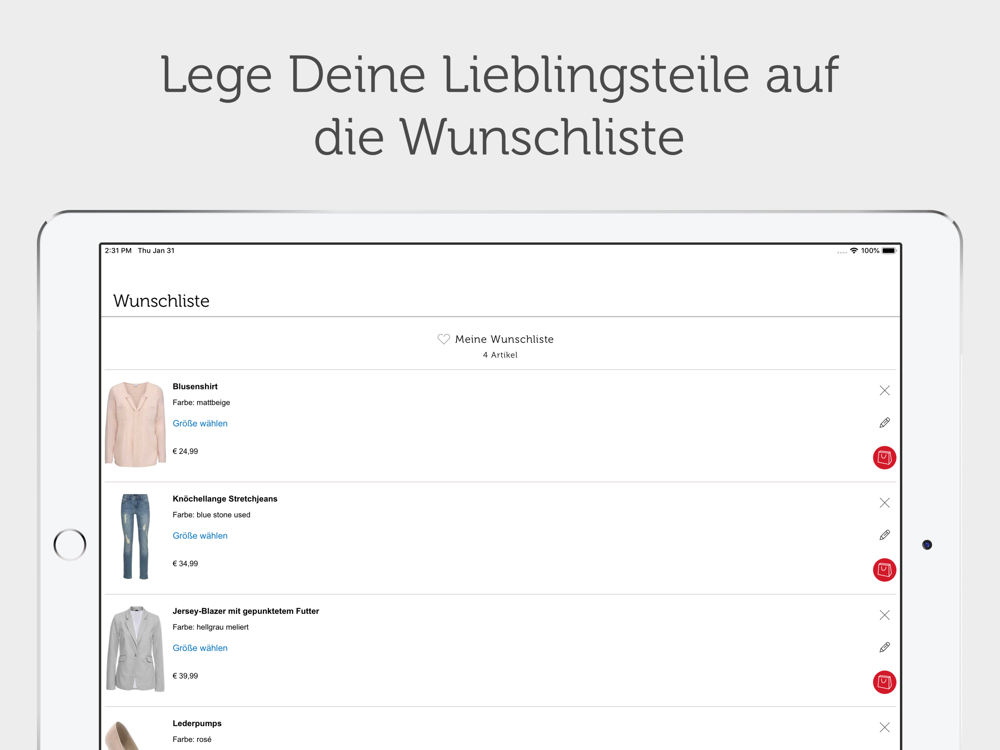Edit the Jersey-Blazer wishlist item
This screenshot has width=1000, height=750.
click(884, 647)
